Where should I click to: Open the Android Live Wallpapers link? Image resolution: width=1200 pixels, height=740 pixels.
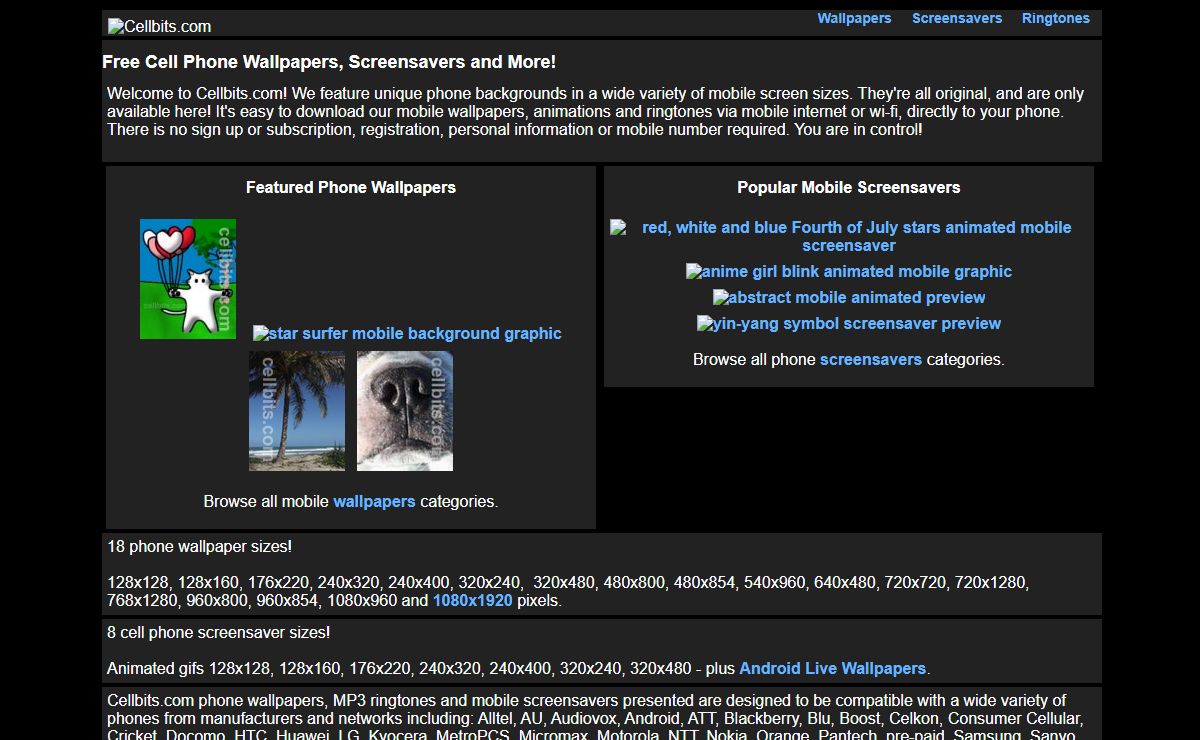[833, 668]
